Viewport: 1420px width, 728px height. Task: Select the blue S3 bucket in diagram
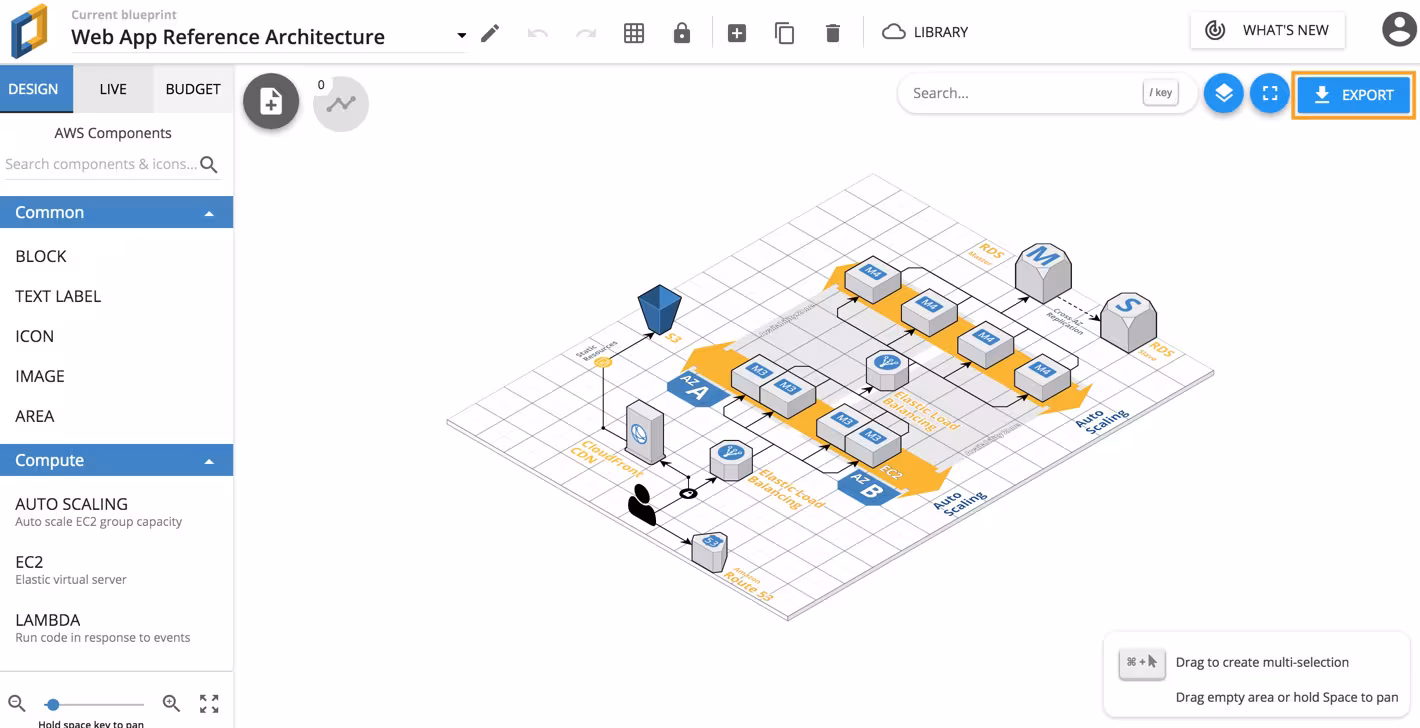tap(660, 309)
